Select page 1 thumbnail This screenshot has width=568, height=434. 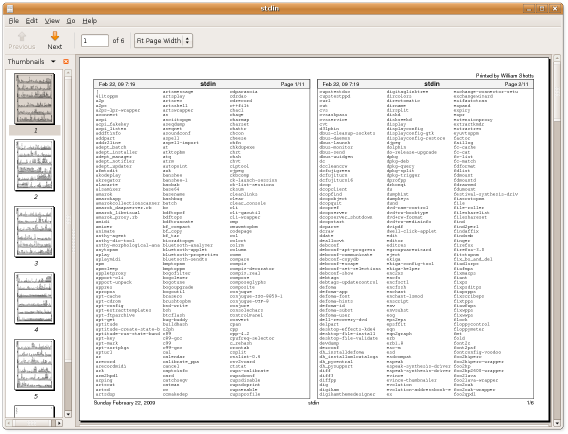[34, 99]
